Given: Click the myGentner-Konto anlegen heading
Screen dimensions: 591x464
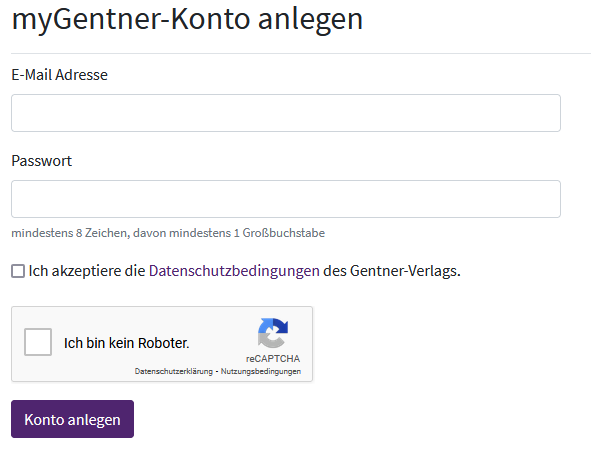Looking at the screenshot, I should (x=187, y=19).
